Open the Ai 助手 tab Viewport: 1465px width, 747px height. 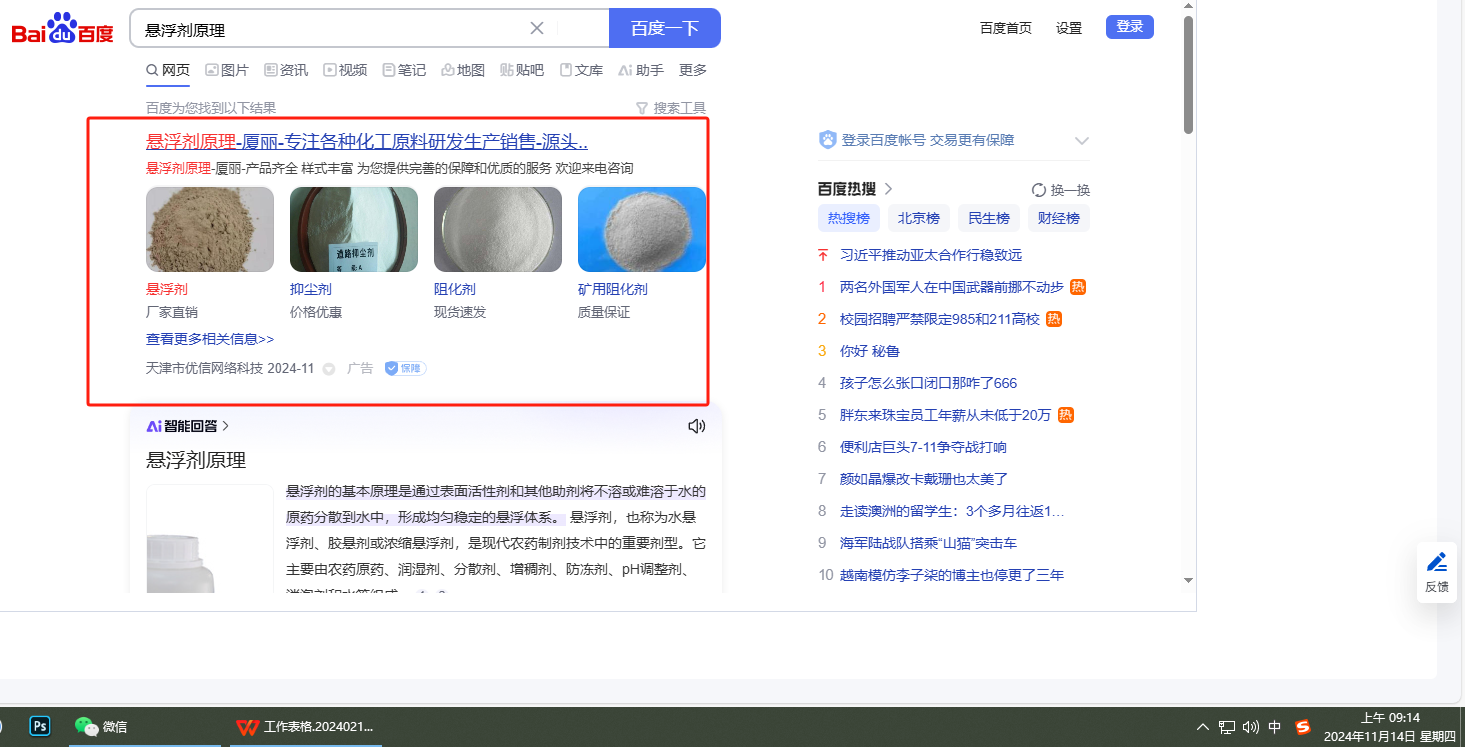[x=641, y=70]
